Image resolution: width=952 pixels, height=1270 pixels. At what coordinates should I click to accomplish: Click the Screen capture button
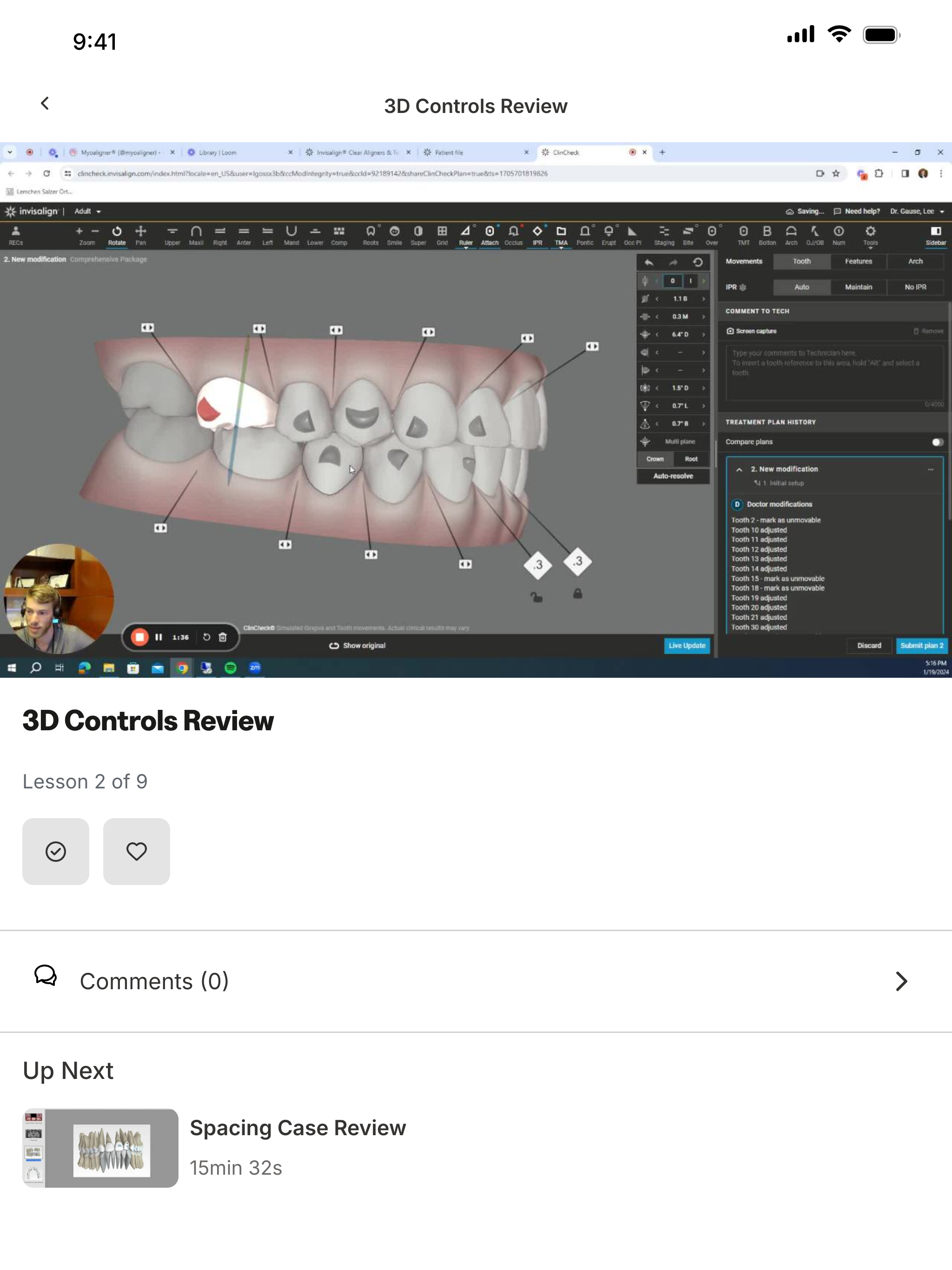[x=752, y=331]
